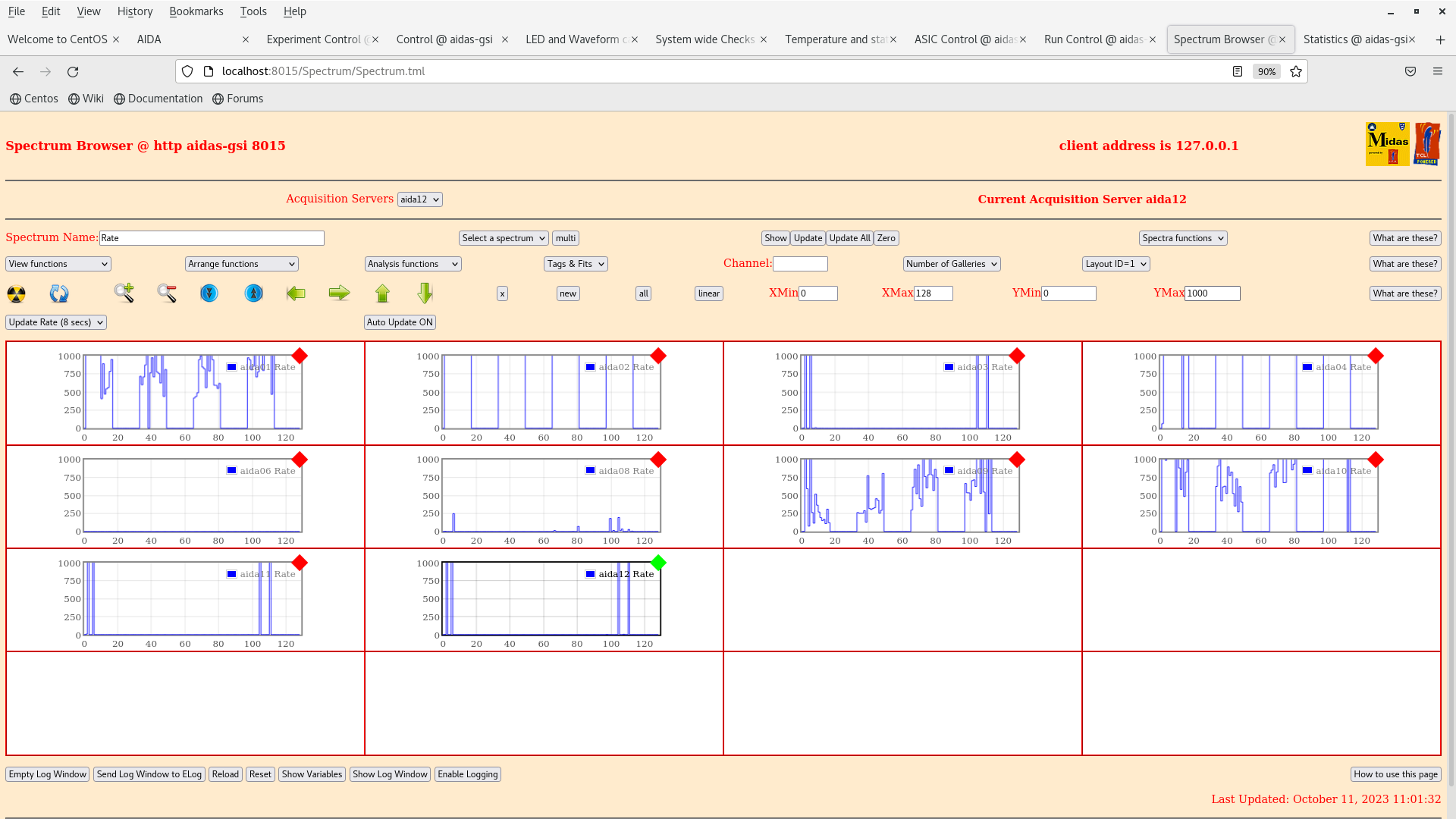
Task: Click the blue aida06 Rate legend swatch
Action: pos(232,471)
